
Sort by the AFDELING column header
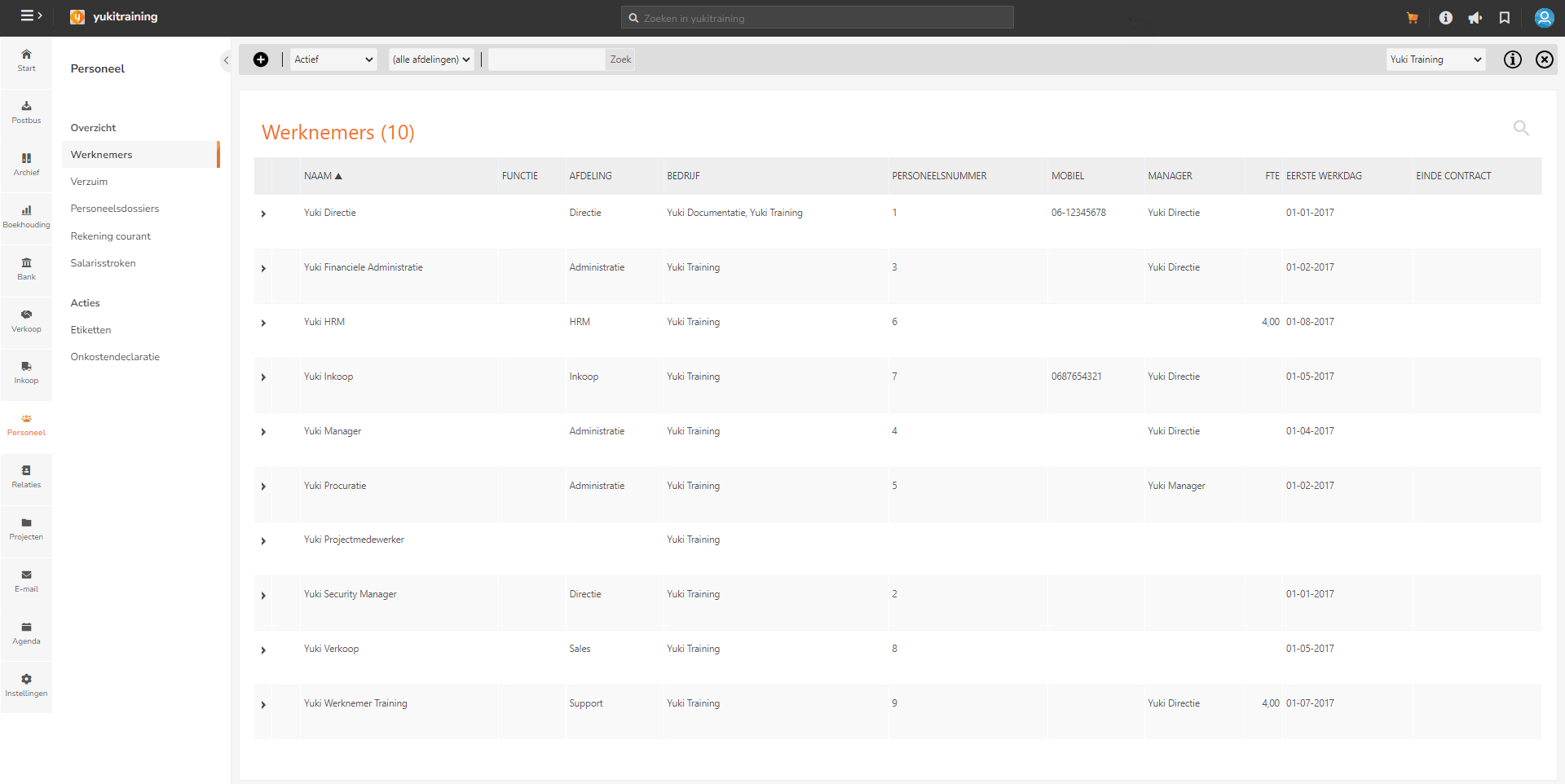[590, 176]
